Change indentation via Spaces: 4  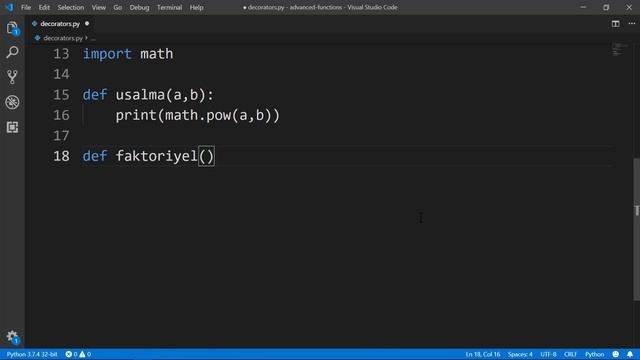coord(520,354)
